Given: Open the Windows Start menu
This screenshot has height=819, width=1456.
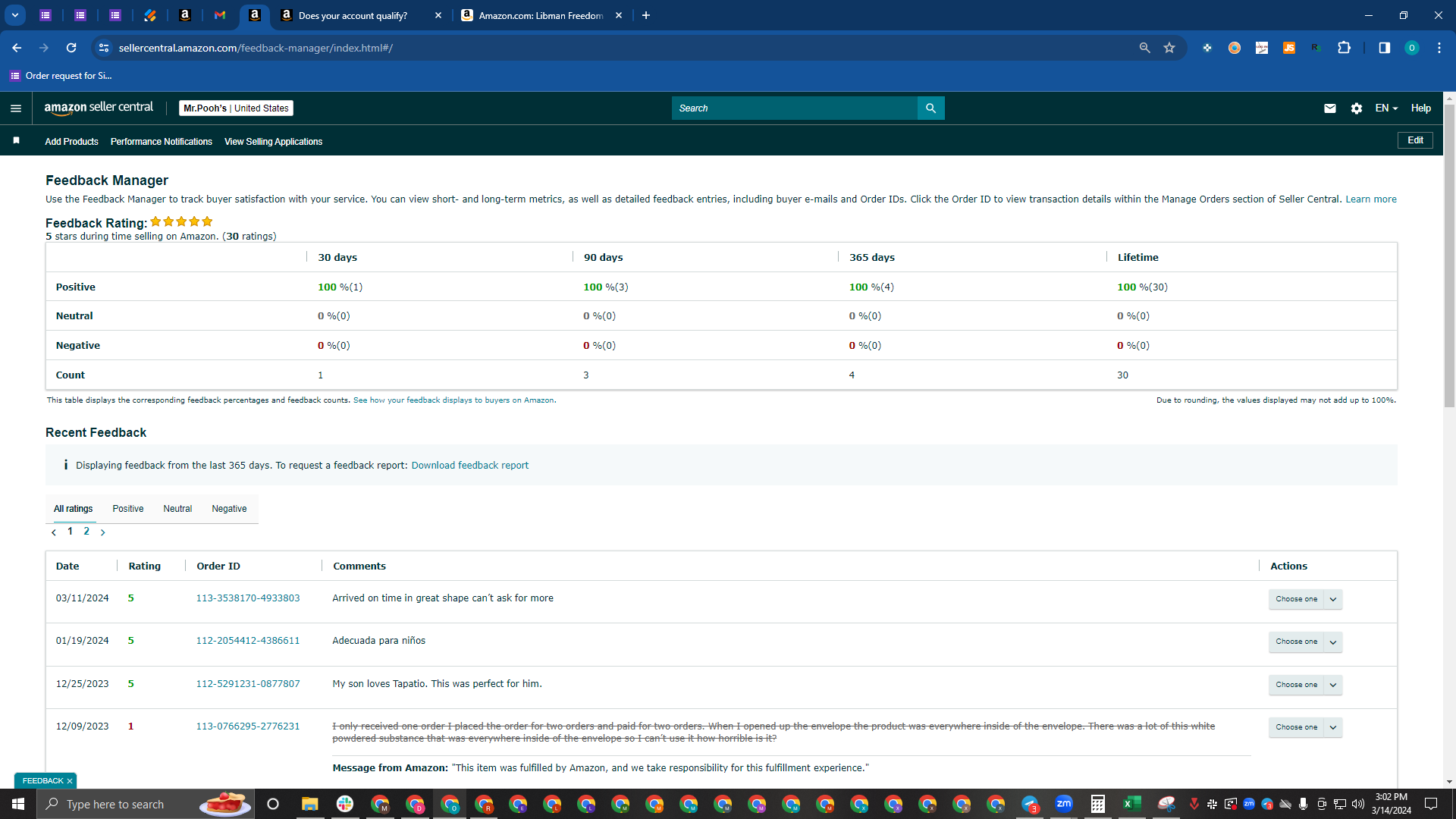Looking at the screenshot, I should pyautogui.click(x=18, y=804).
